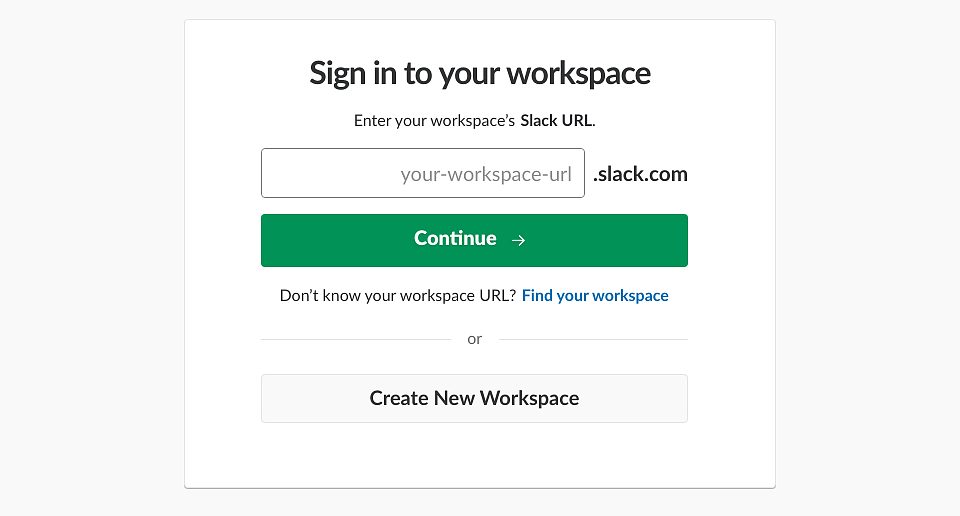Click the gray page background right of the card
The image size is (960, 516).
(x=868, y=258)
